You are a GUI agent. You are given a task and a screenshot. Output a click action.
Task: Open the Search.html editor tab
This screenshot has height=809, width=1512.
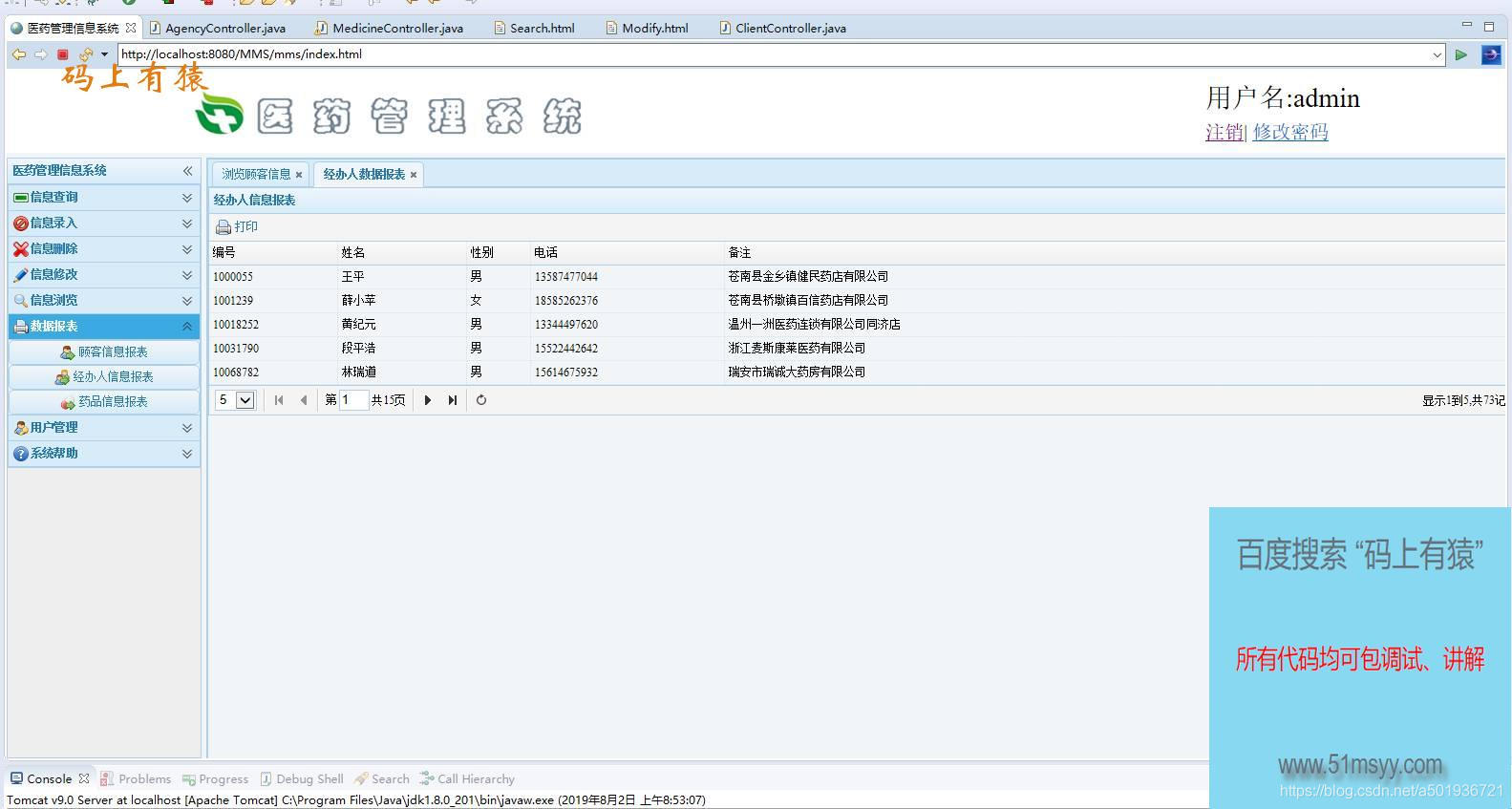pos(535,28)
